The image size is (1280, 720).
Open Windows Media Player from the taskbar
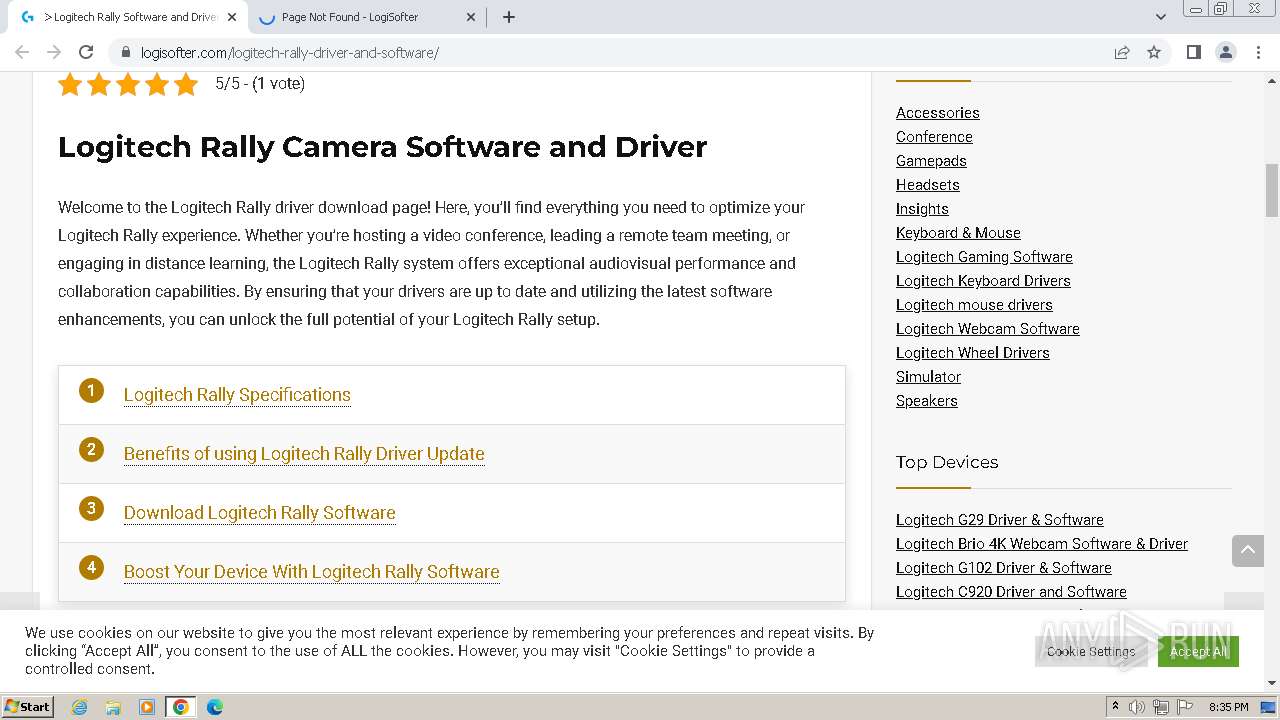pos(147,707)
